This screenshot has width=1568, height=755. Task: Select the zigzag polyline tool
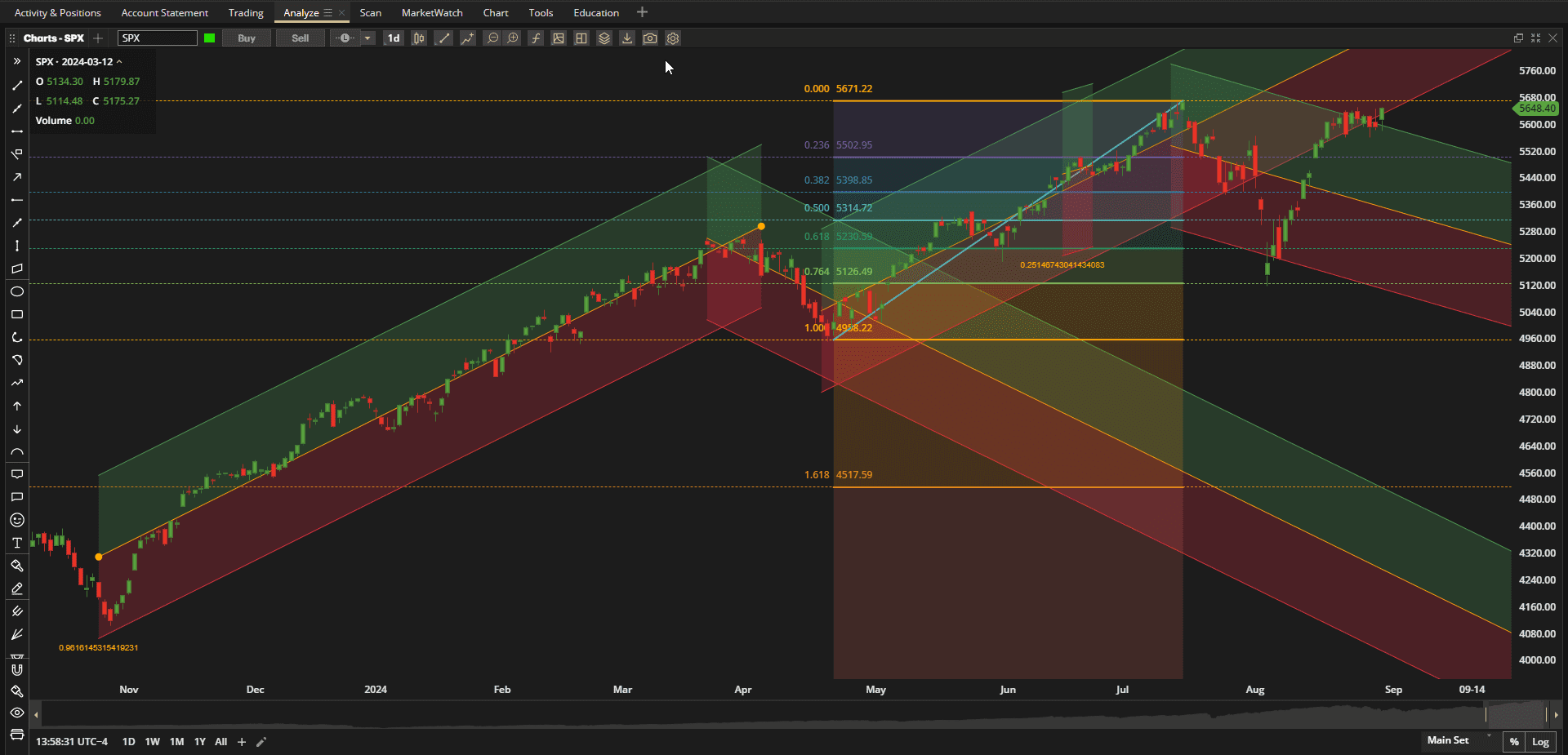[x=16, y=383]
